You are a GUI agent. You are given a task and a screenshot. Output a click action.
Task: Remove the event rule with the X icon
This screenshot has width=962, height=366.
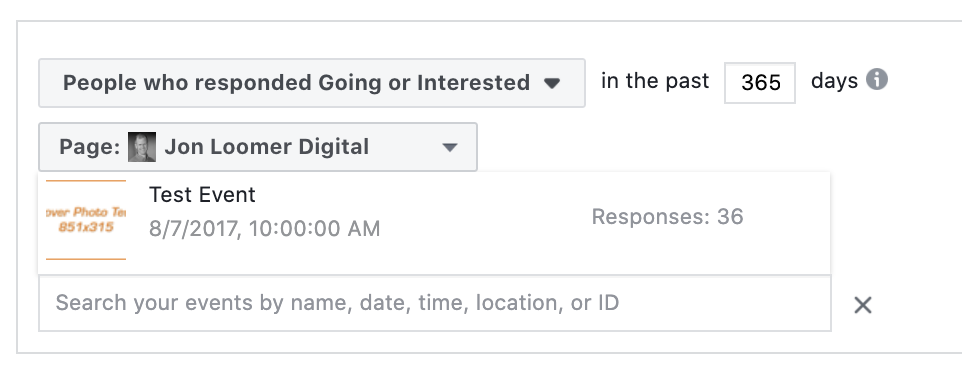click(x=863, y=305)
